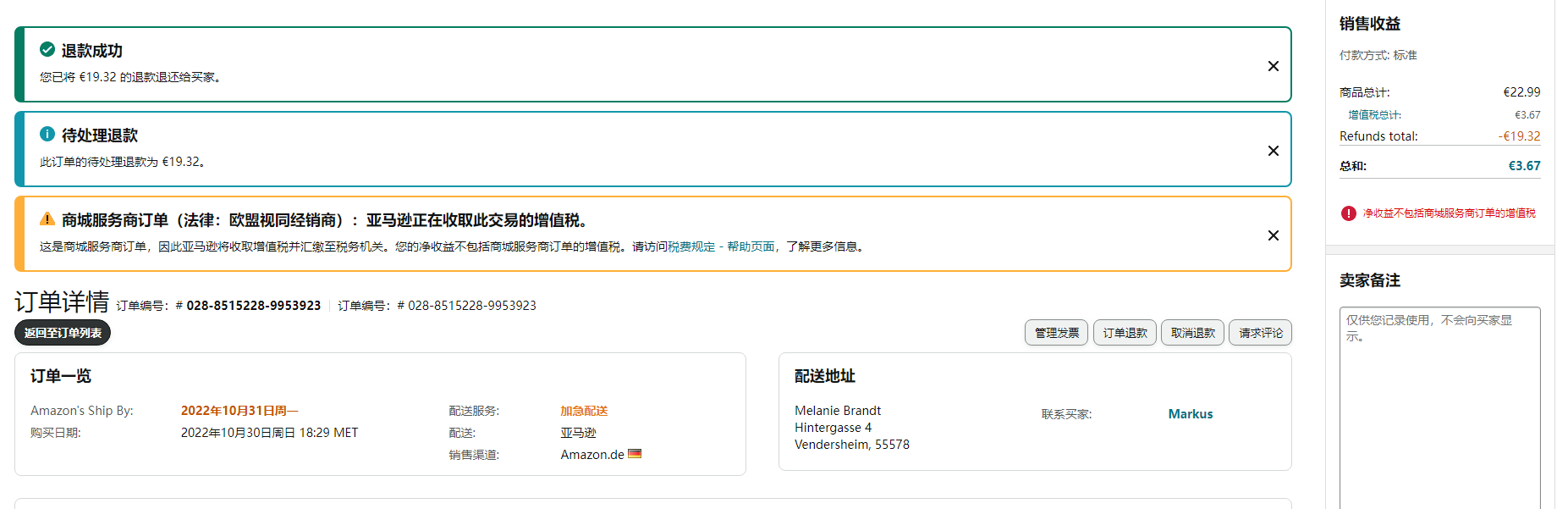Click the 订单退款 button

(x=1125, y=333)
